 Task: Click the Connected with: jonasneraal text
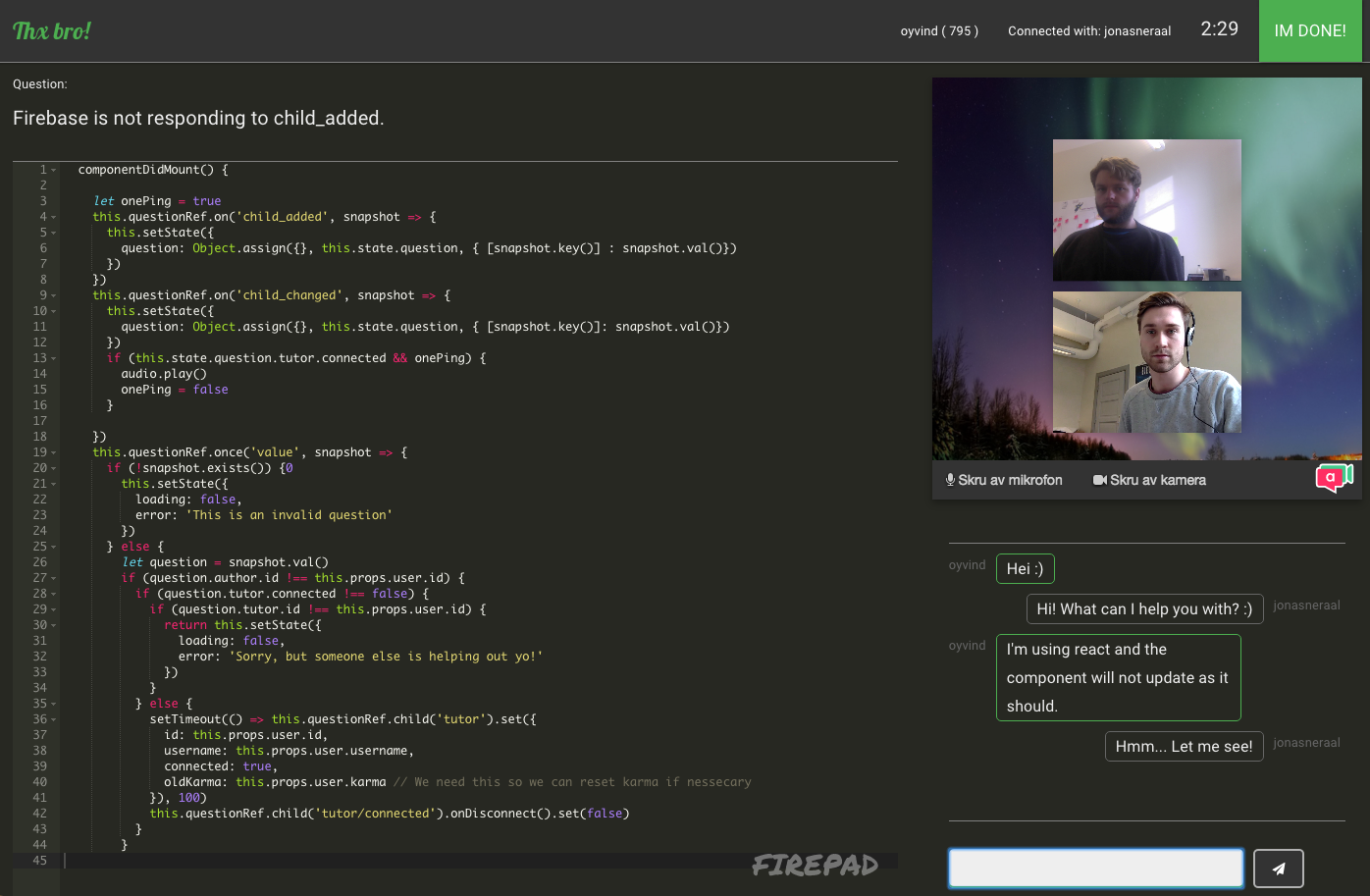click(1089, 31)
